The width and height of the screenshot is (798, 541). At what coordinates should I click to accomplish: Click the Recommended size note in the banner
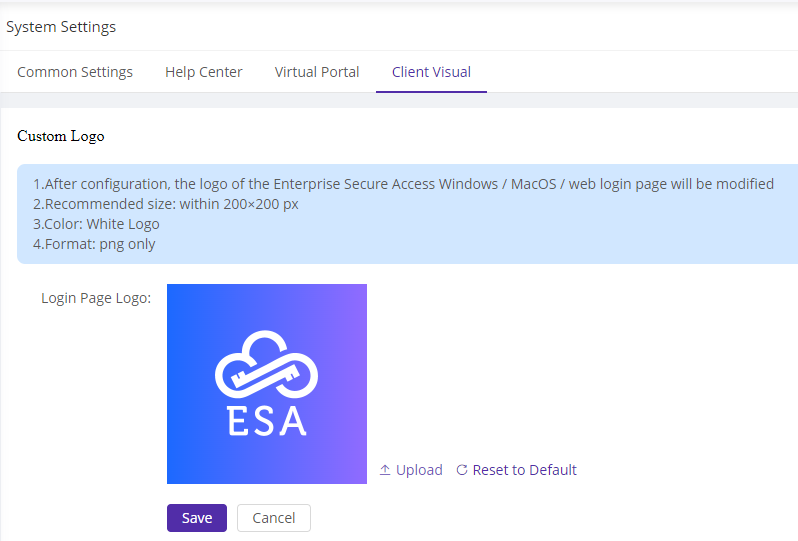coord(166,204)
